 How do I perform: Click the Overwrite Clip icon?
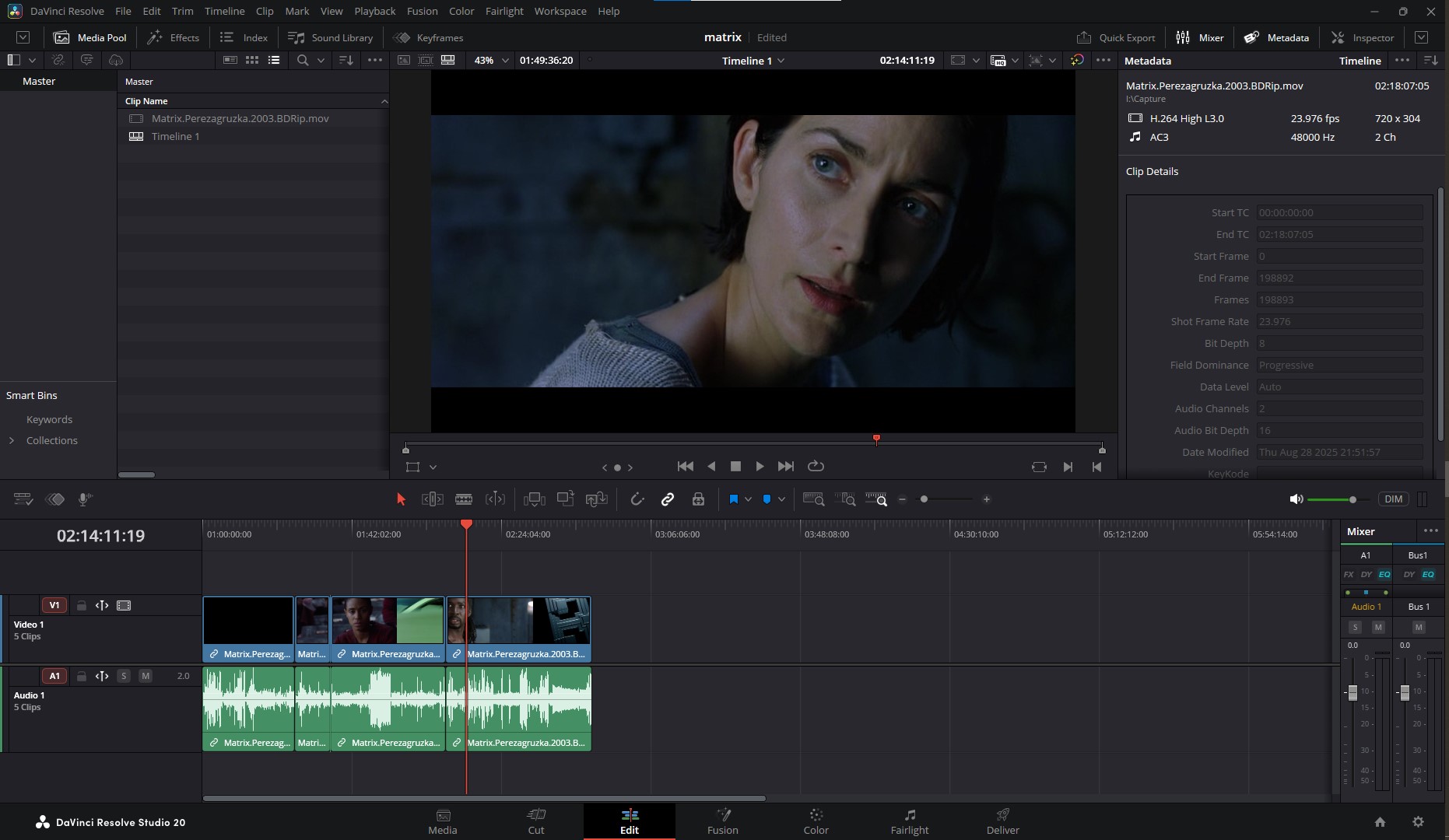[566, 499]
